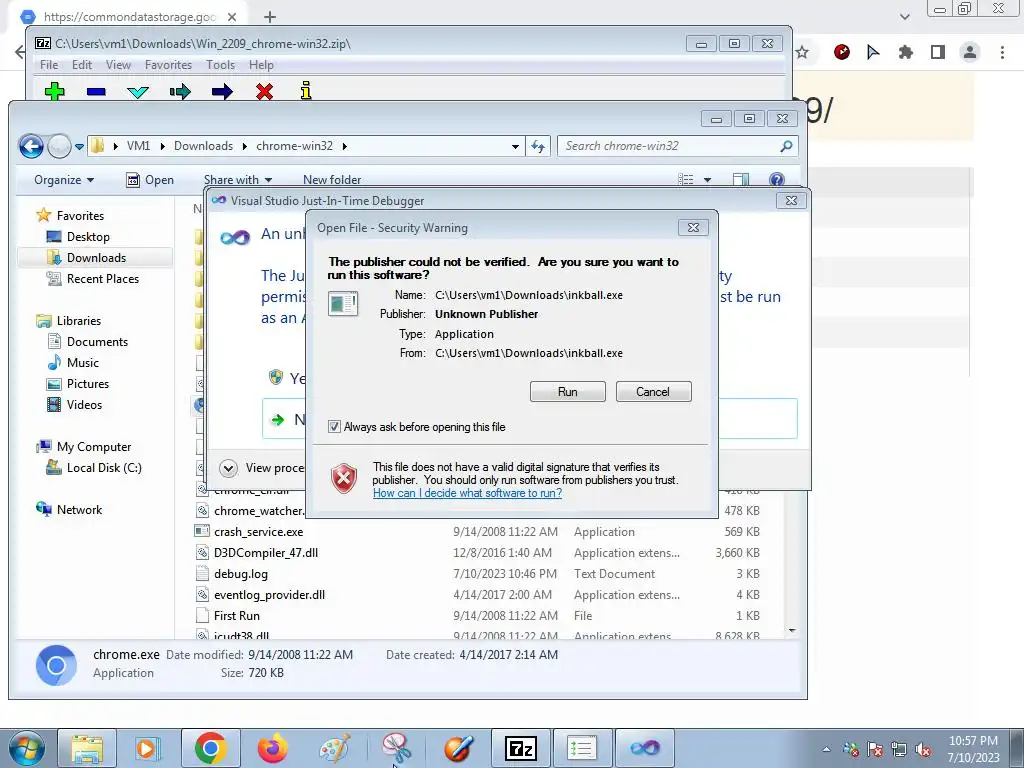Select Local Disk (C:)
This screenshot has height=768, width=1024.
[x=93, y=468]
